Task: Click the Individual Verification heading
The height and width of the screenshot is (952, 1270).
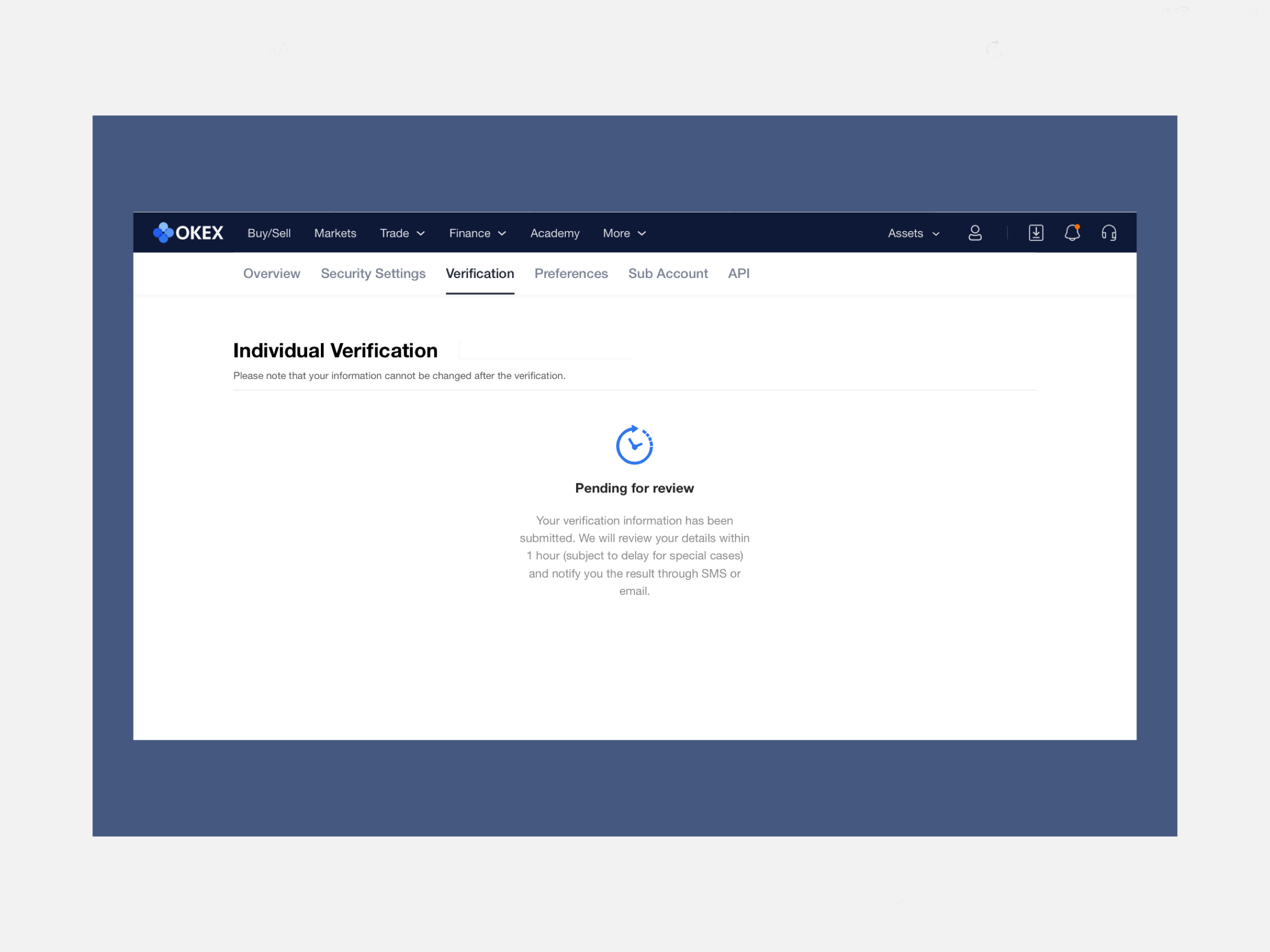Action: [x=335, y=350]
